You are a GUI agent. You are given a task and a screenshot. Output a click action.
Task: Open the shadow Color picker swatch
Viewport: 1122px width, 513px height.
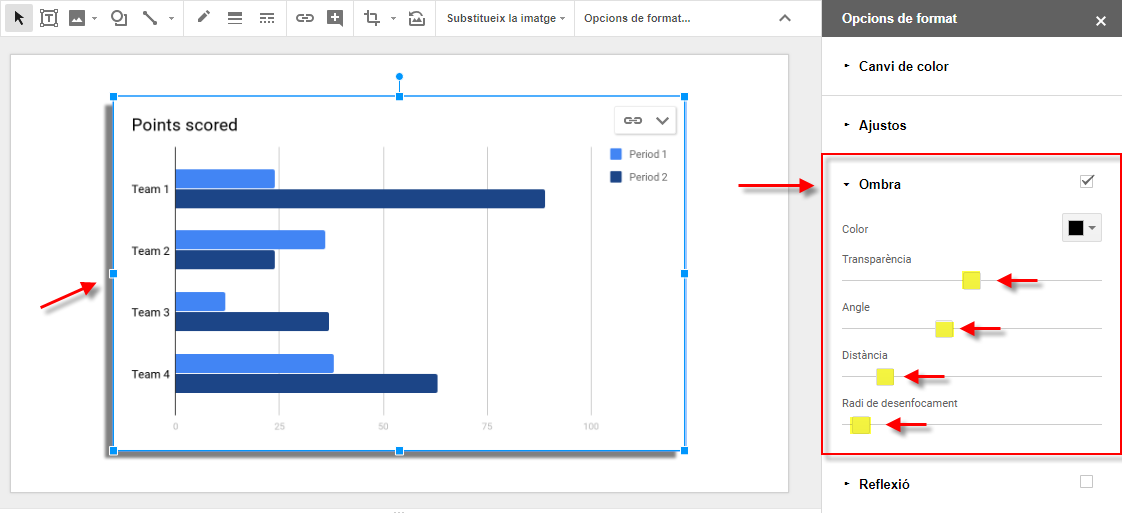[x=1081, y=228]
